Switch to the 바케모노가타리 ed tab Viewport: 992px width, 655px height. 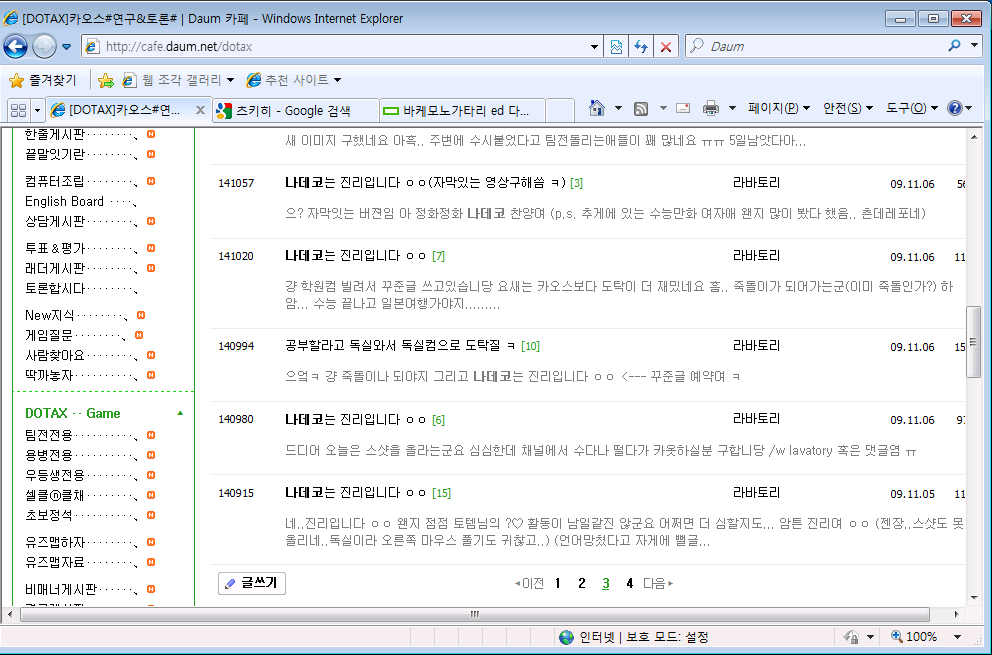coord(464,110)
